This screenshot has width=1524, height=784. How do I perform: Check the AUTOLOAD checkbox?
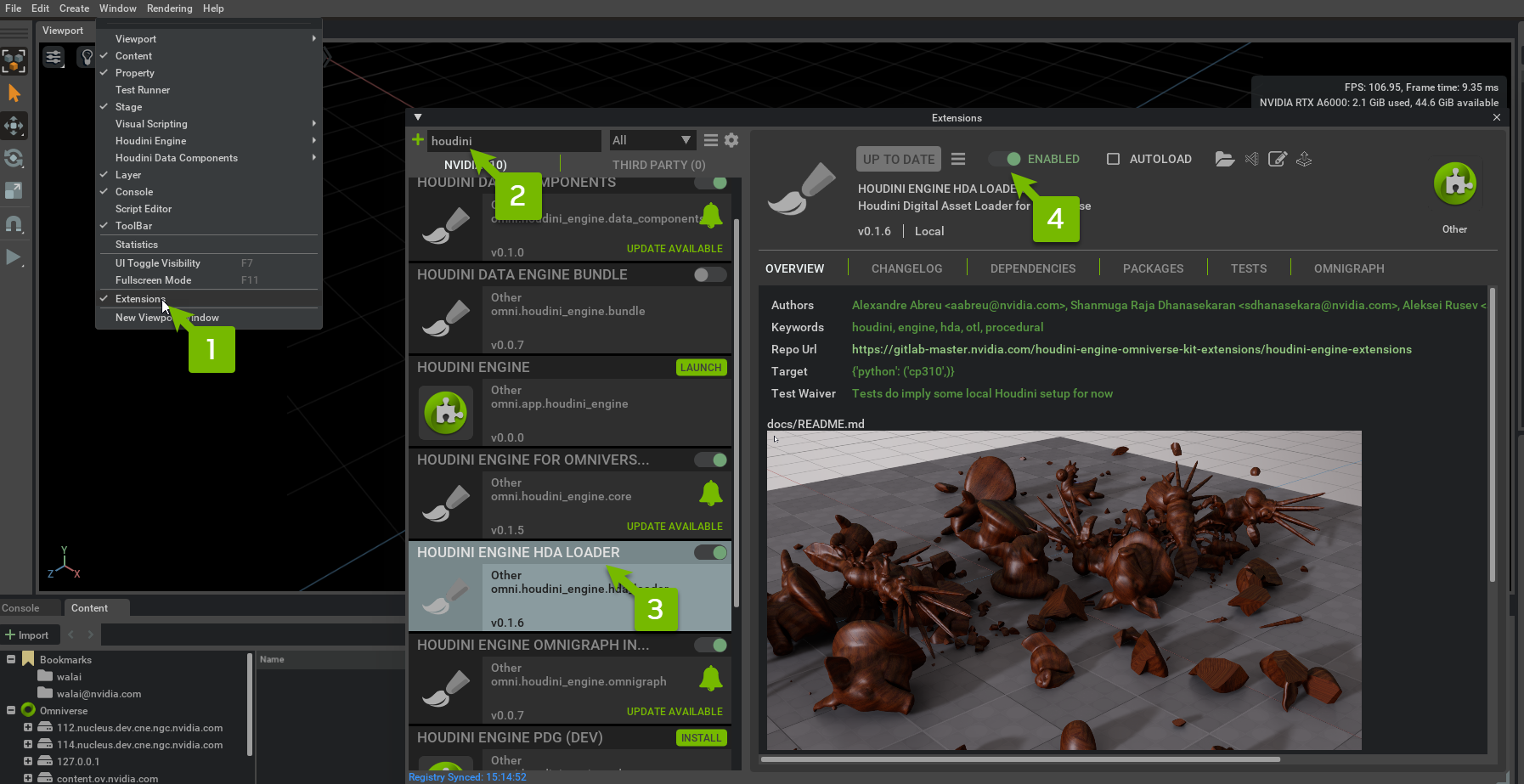[x=1113, y=159]
